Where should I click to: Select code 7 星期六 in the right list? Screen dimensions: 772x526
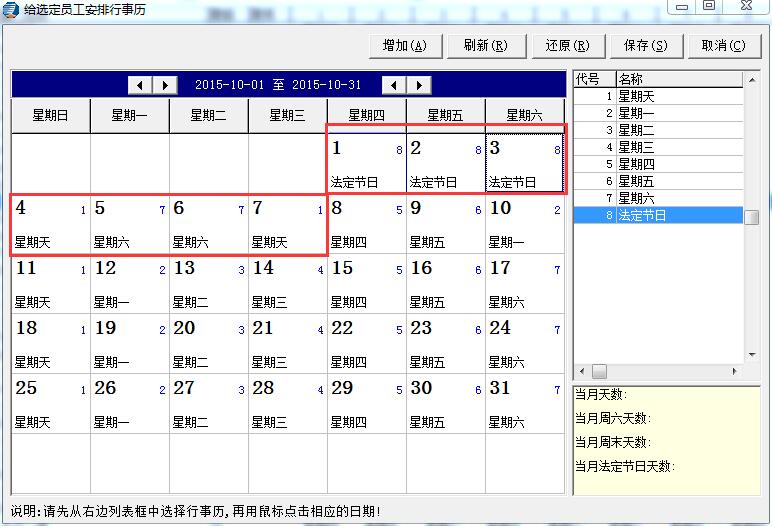click(x=658, y=198)
